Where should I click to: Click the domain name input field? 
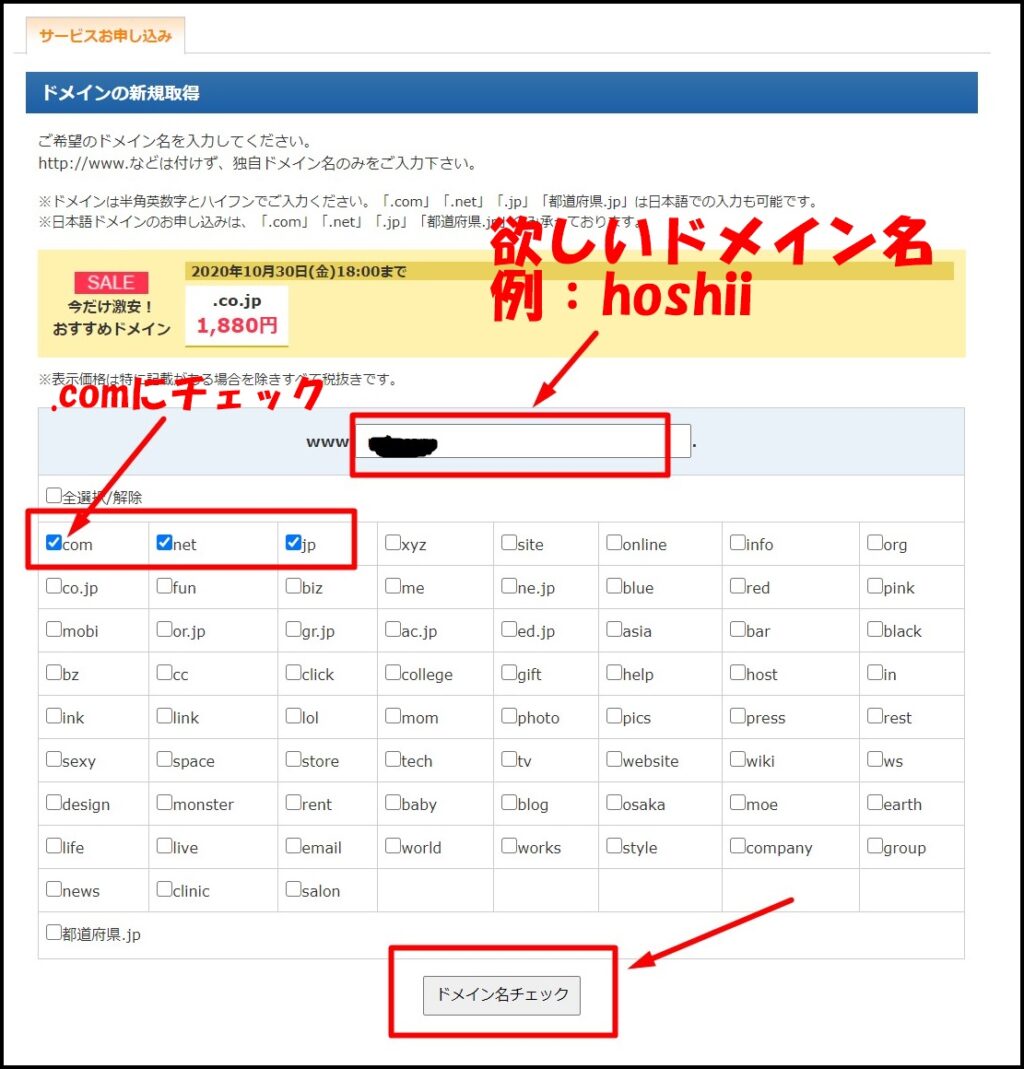tap(523, 440)
